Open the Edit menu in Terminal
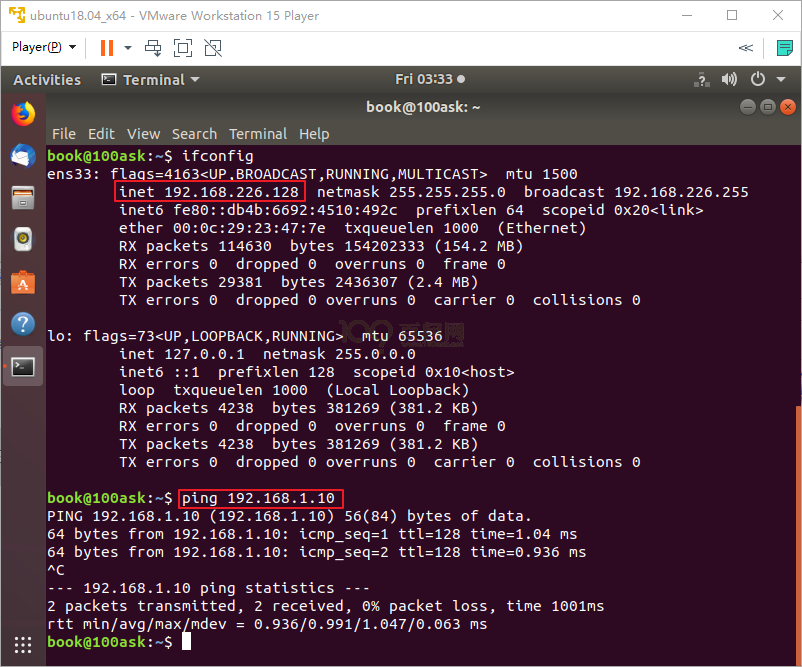The height and width of the screenshot is (667, 802). click(x=101, y=134)
